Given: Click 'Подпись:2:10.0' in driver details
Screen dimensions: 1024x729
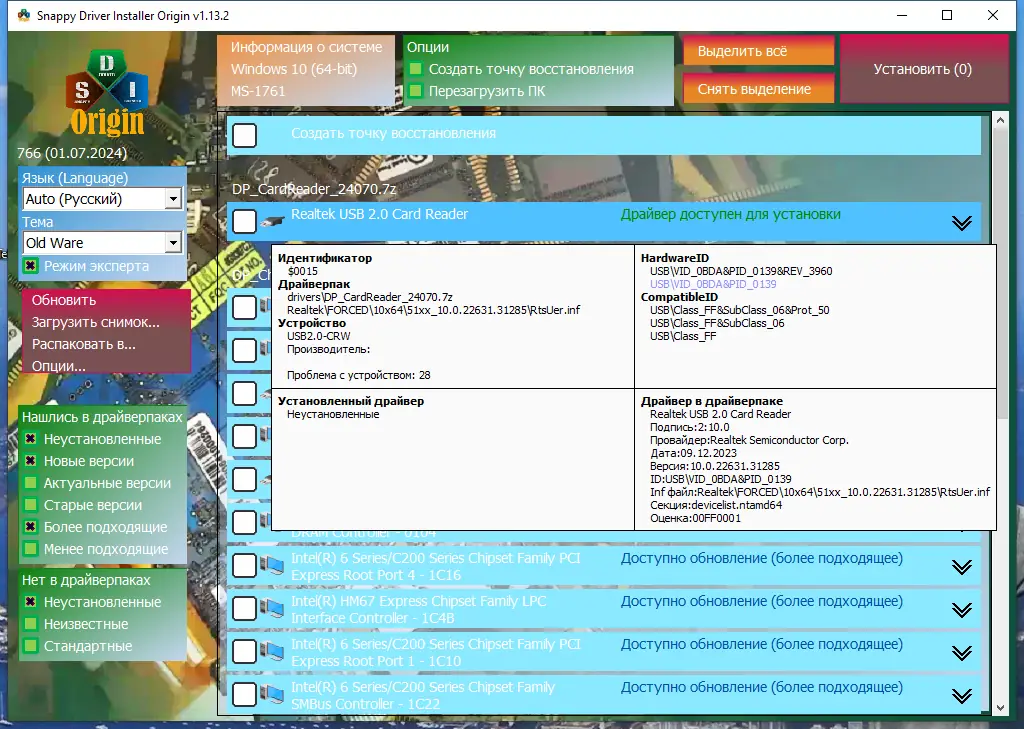Looking at the screenshot, I should pos(690,427).
